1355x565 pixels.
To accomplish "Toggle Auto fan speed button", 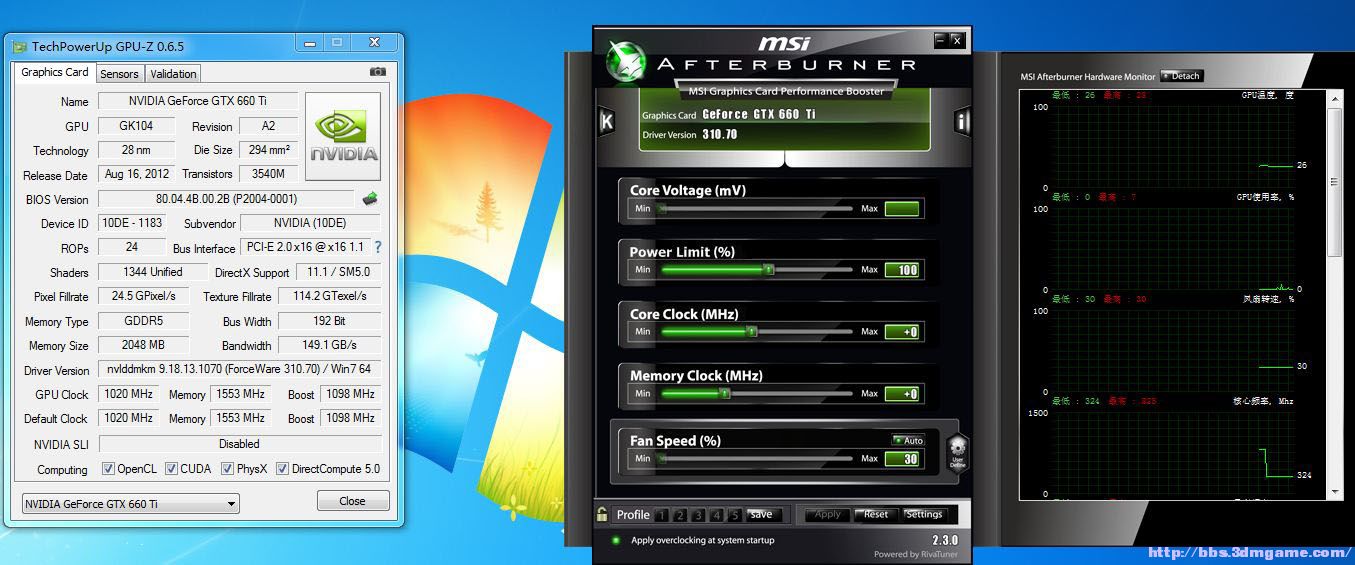I will (x=909, y=440).
